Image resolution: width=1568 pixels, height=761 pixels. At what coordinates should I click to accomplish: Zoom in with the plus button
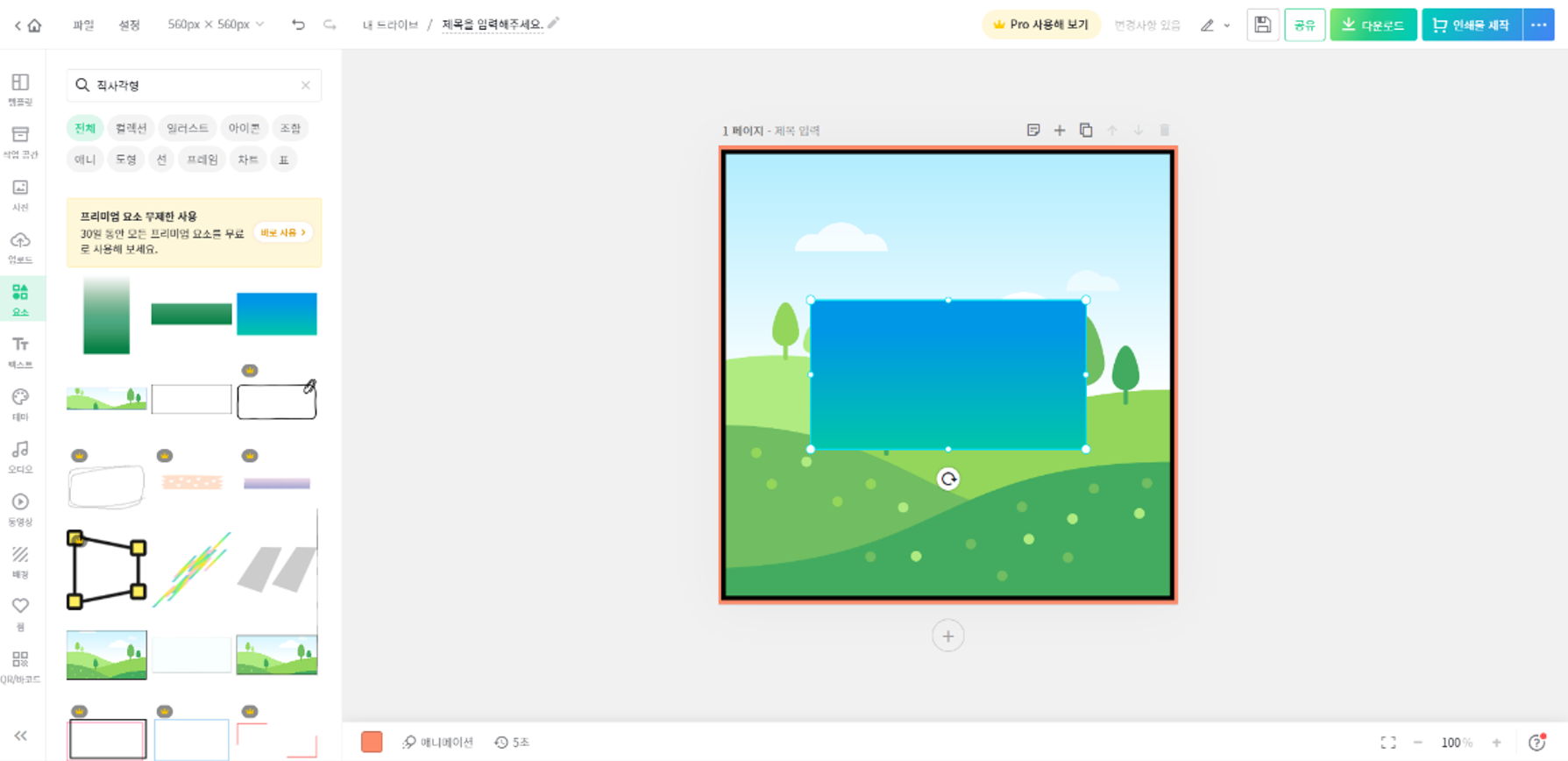1497,743
